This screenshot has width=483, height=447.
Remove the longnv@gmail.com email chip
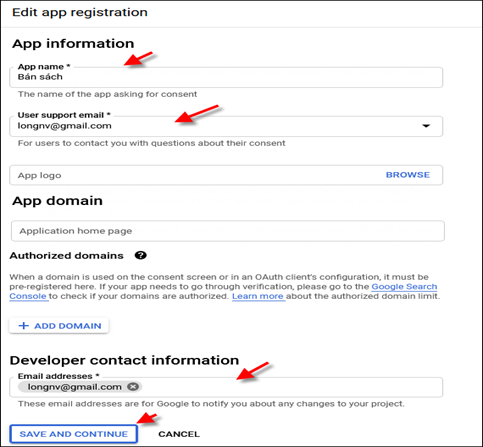[133, 387]
